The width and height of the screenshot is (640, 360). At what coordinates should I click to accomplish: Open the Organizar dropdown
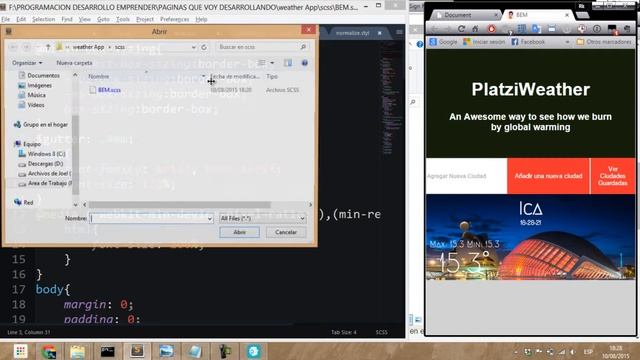(x=27, y=63)
